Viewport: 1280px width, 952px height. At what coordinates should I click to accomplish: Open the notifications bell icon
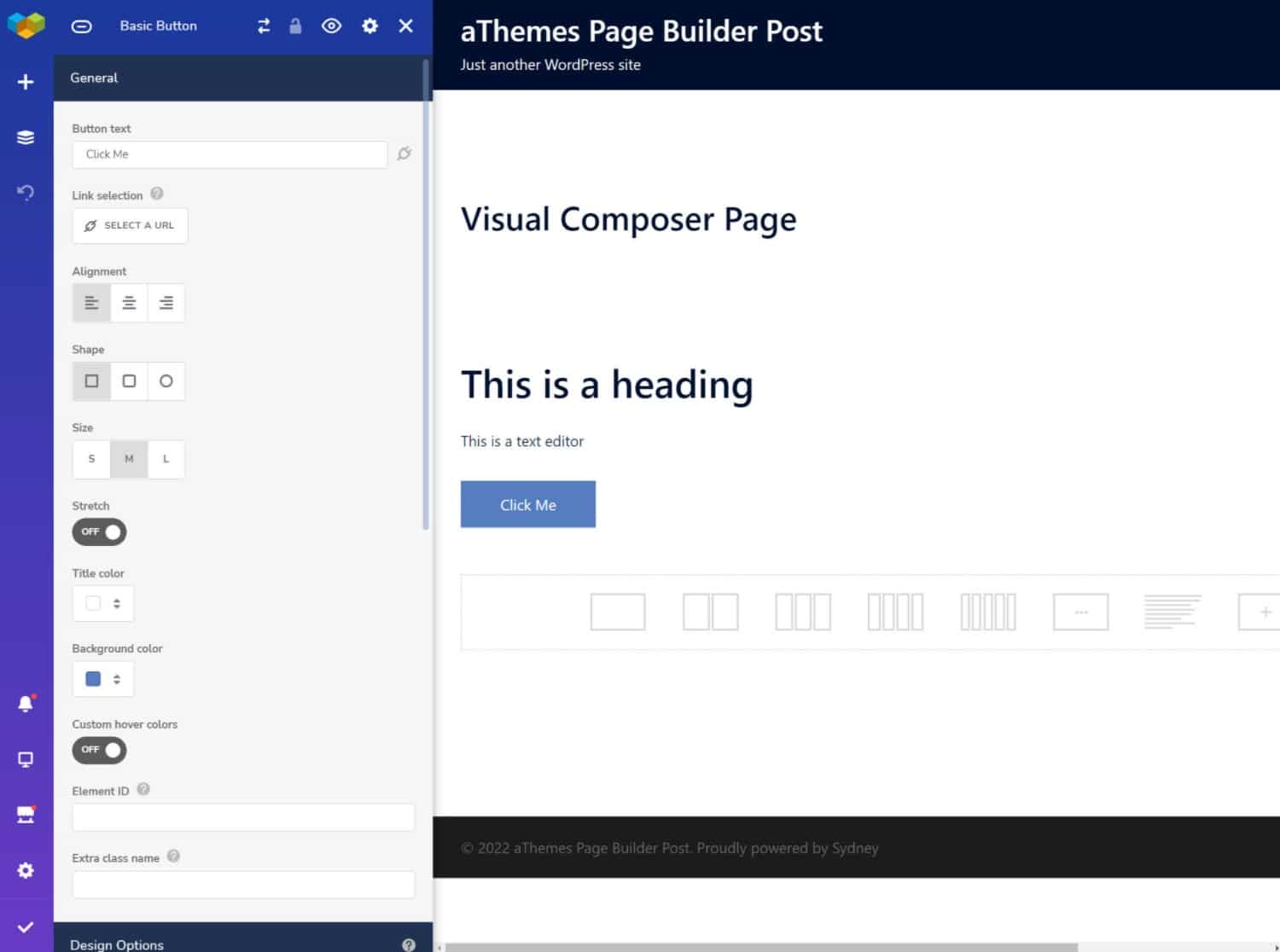26,704
